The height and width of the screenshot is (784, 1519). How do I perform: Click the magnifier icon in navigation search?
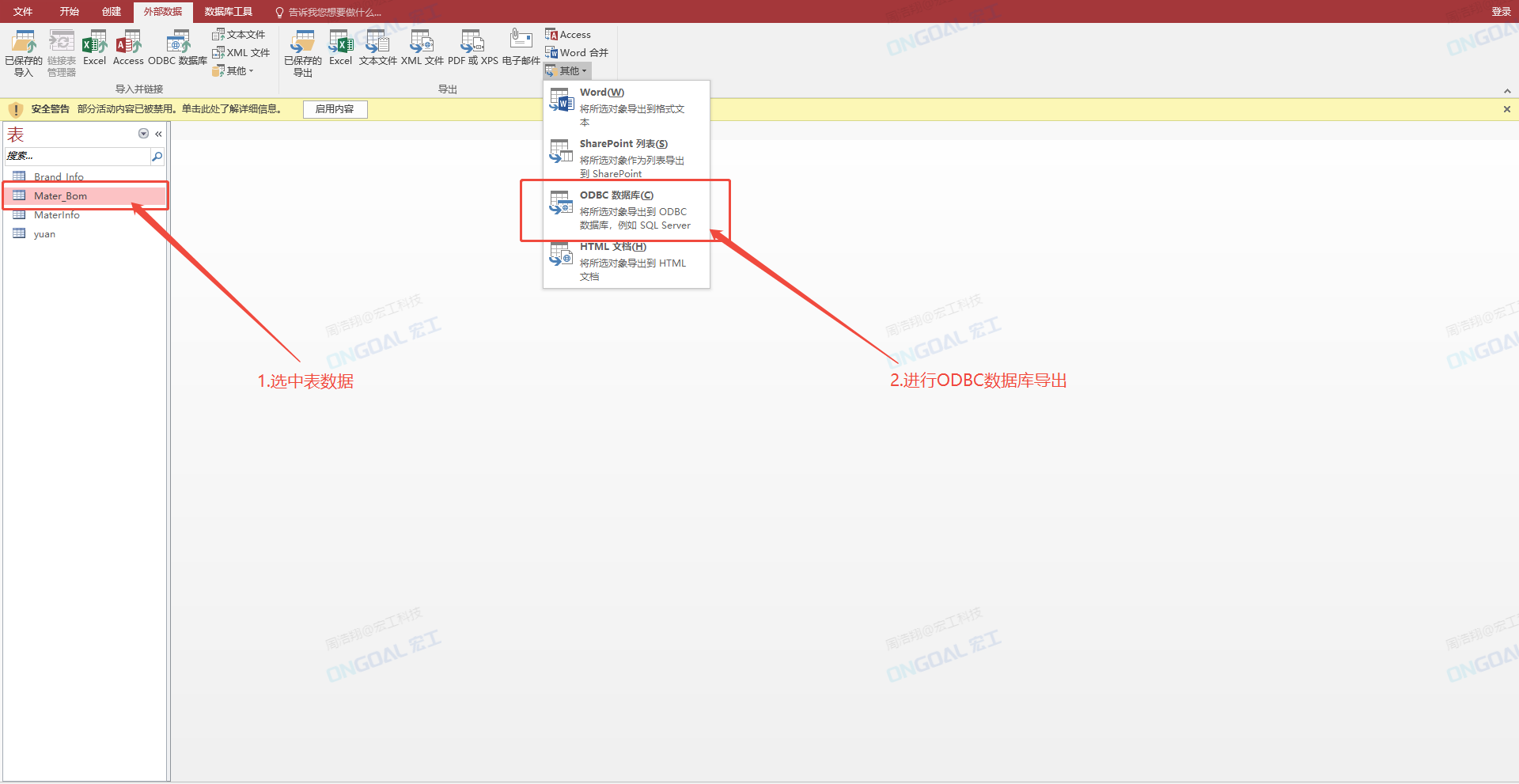tap(157, 156)
